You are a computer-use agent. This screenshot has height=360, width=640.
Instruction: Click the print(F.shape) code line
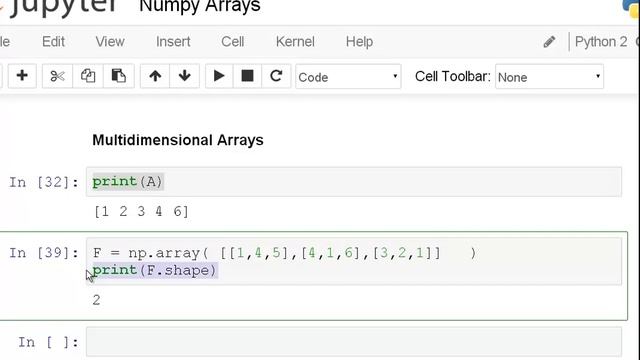[x=155, y=270]
